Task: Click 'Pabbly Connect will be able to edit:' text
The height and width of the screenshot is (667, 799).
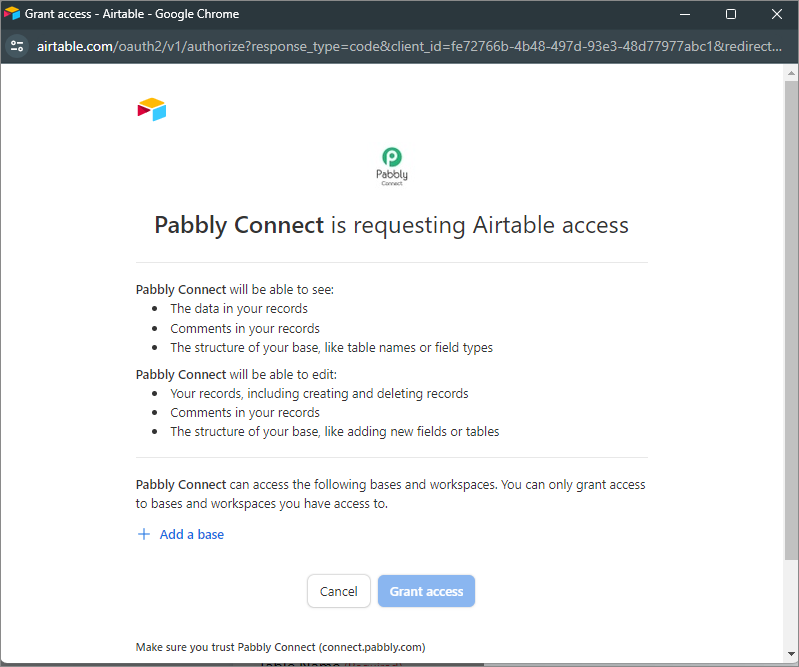Action: pyautogui.click(x=236, y=375)
